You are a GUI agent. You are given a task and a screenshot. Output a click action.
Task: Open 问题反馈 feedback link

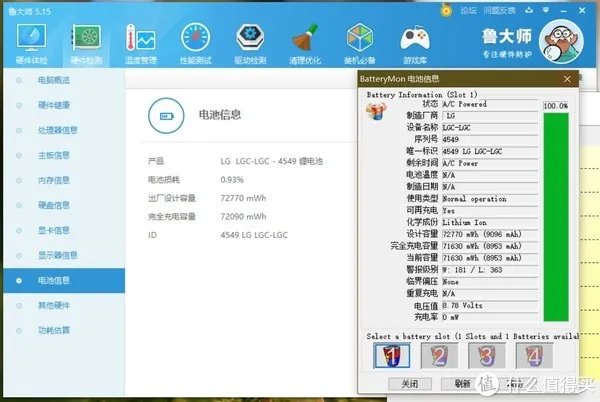(499, 11)
